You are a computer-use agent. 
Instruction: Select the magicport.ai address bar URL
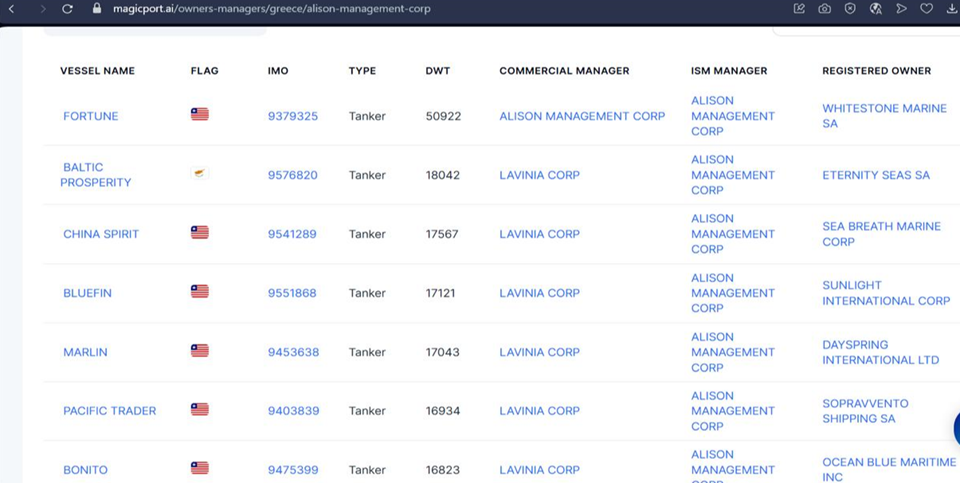(x=271, y=9)
